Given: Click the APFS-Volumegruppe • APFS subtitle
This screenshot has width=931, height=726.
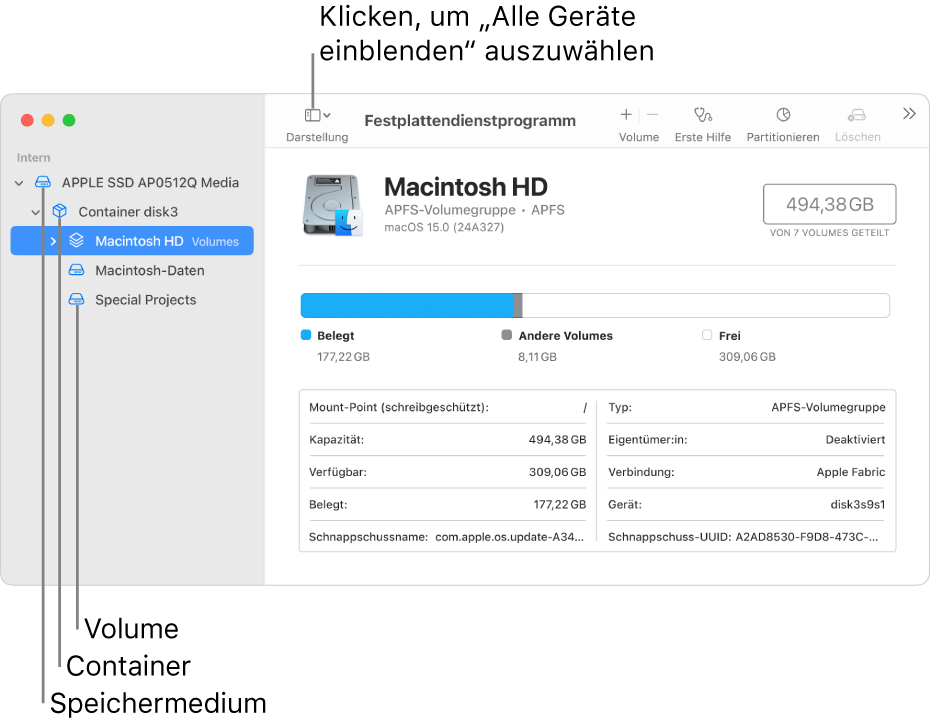Looking at the screenshot, I should click(x=474, y=210).
